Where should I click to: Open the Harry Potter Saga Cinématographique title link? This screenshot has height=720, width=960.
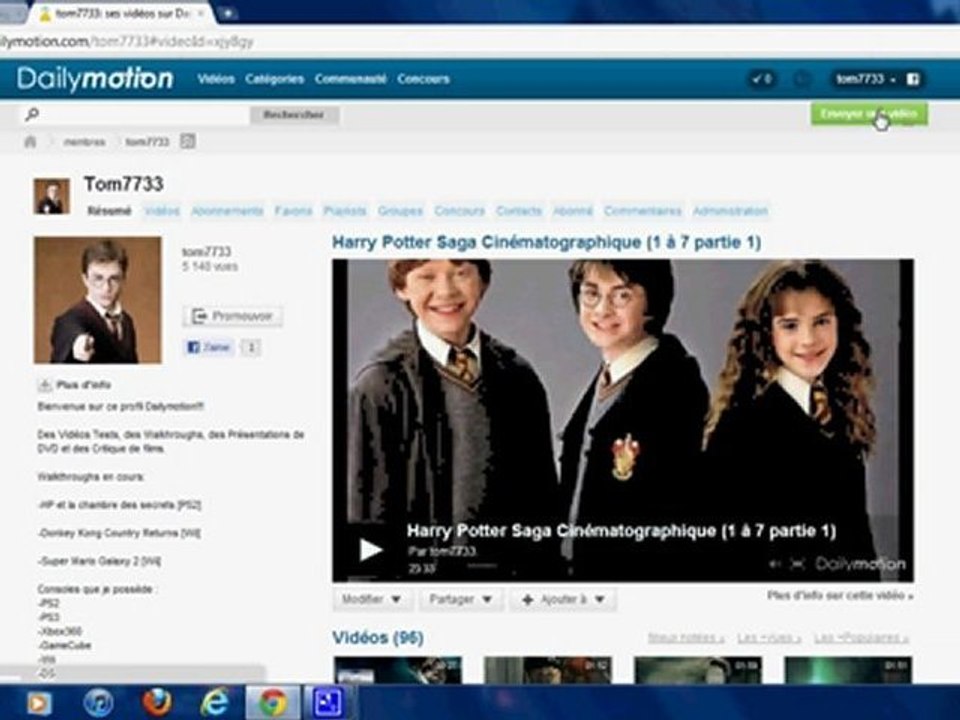(546, 242)
